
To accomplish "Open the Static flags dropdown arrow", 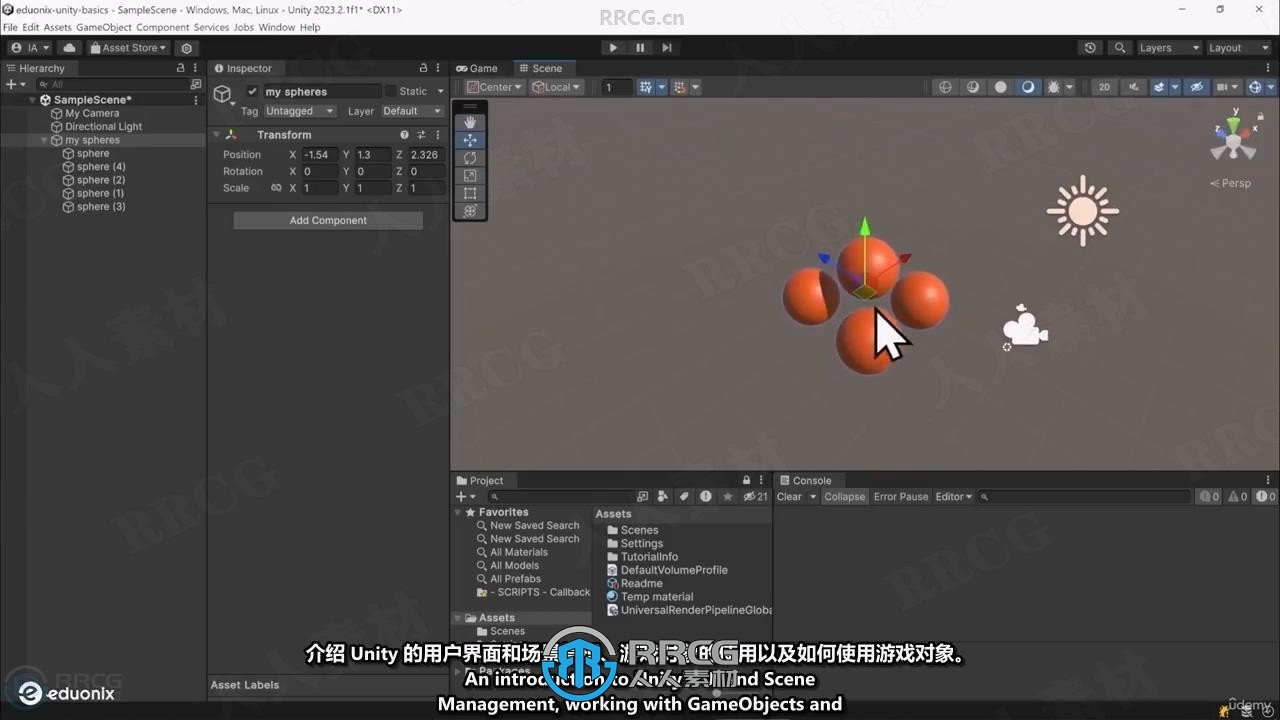I will (x=440, y=91).
